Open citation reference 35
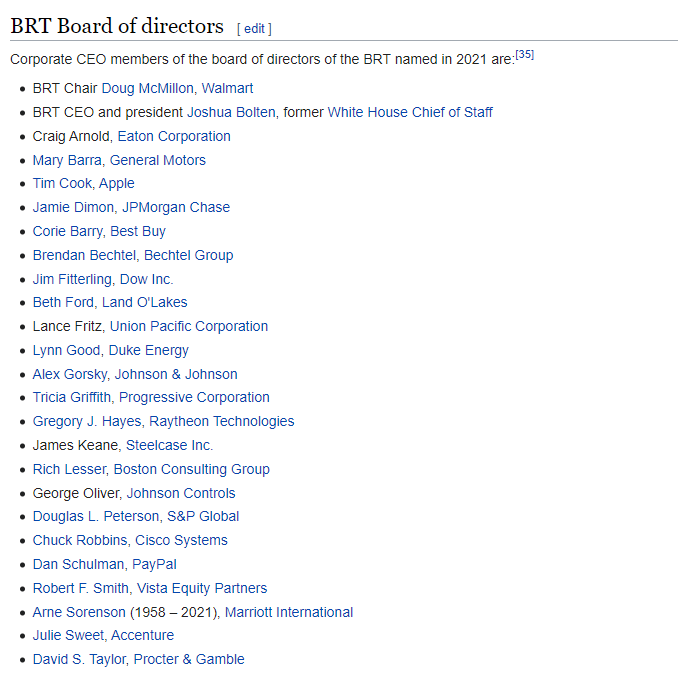The image size is (678, 682). click(524, 54)
